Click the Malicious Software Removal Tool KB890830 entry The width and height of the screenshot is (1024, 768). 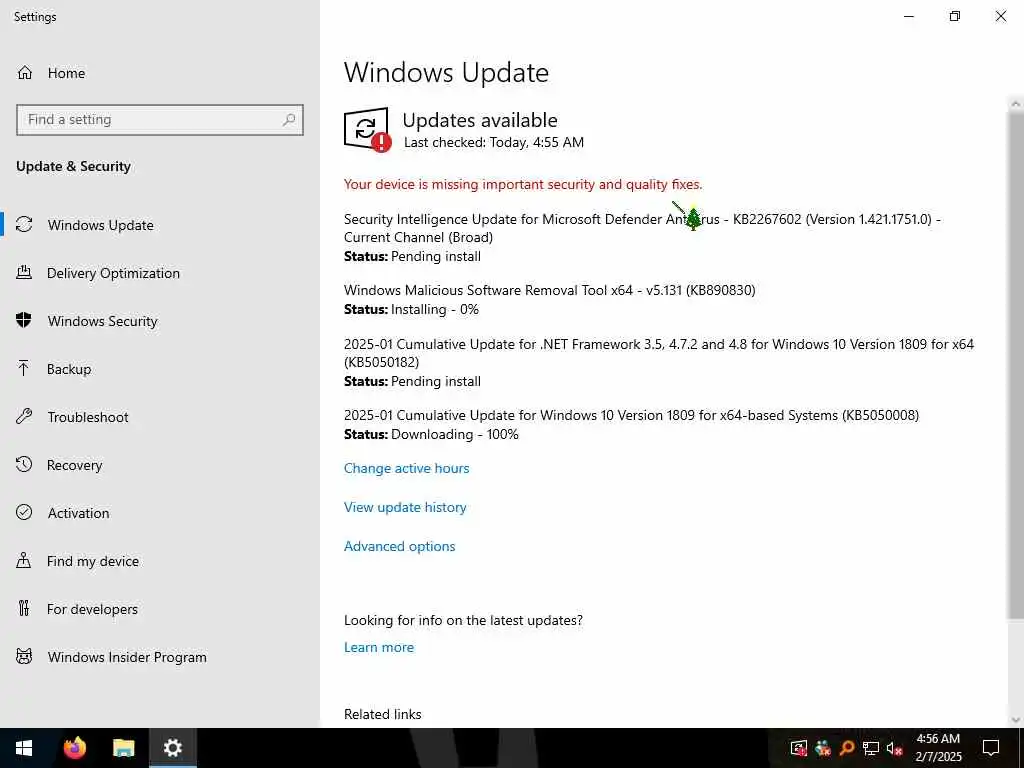click(550, 290)
